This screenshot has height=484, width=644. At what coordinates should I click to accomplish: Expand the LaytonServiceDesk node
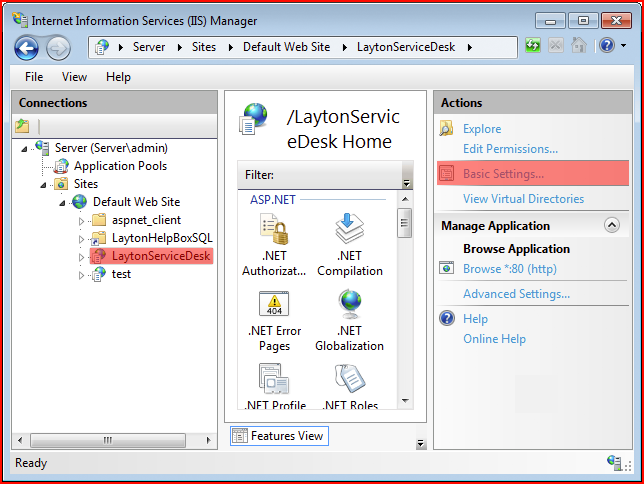(x=81, y=257)
